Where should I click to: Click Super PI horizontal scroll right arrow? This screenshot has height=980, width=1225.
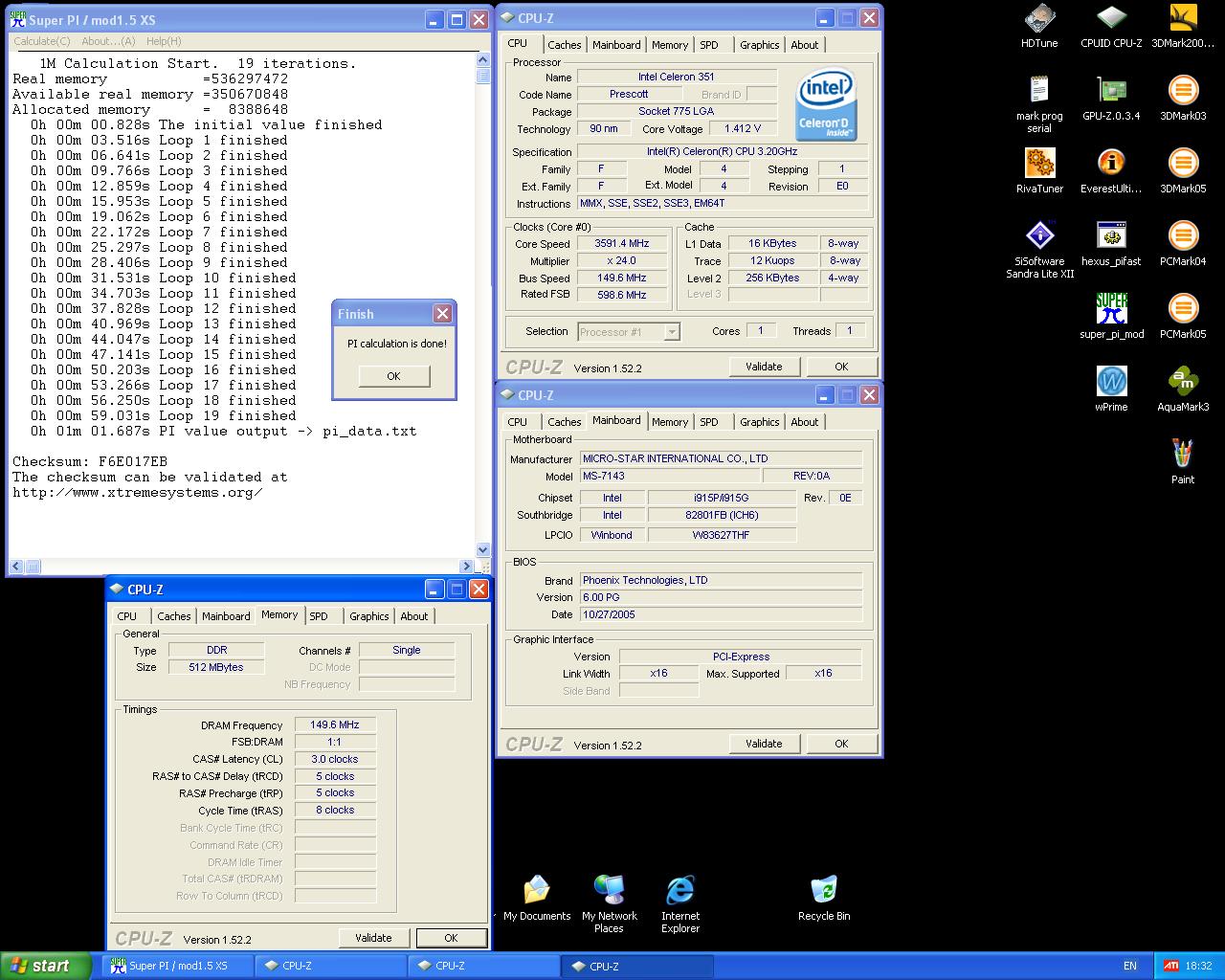point(468,567)
